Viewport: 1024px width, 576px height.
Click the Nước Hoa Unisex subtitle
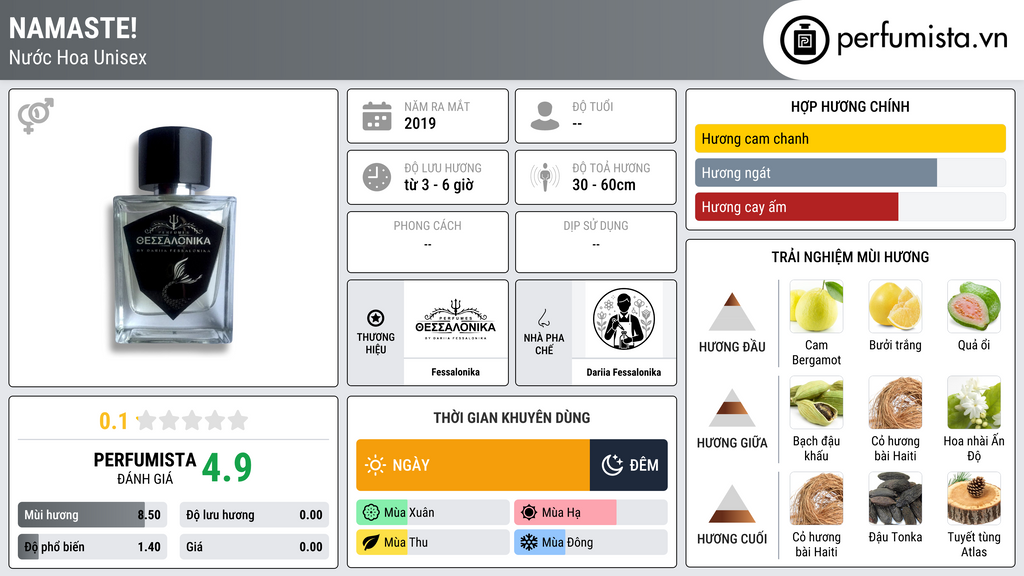click(x=78, y=57)
